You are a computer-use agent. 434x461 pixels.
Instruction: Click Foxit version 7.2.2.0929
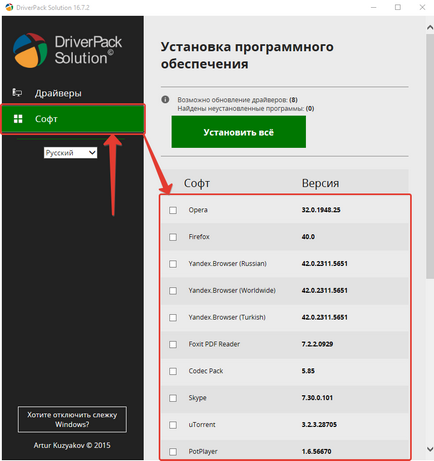317,344
